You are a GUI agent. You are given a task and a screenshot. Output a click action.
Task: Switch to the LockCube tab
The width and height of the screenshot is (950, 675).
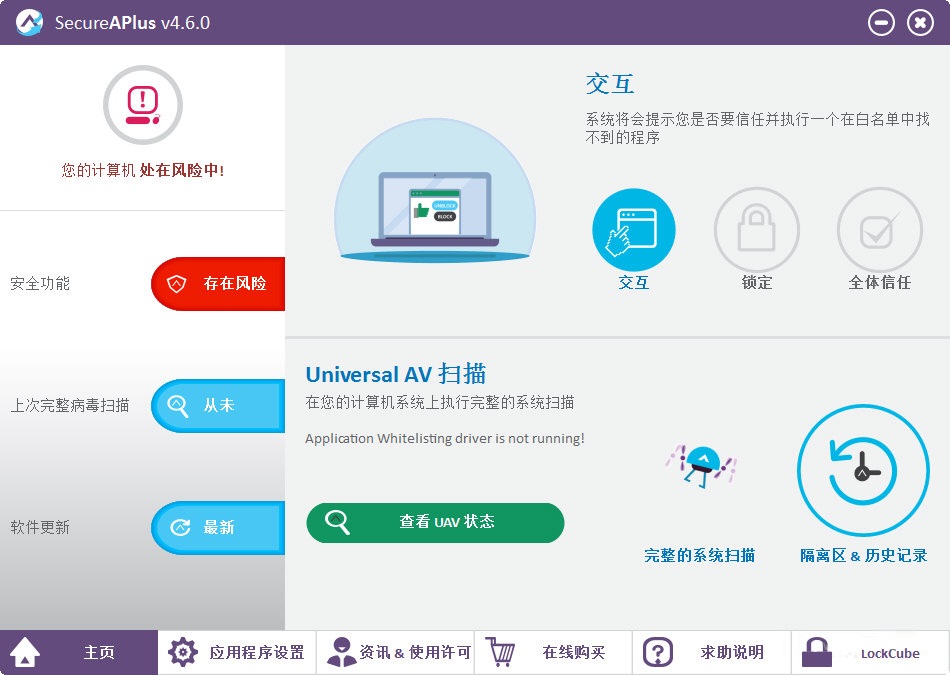868,651
